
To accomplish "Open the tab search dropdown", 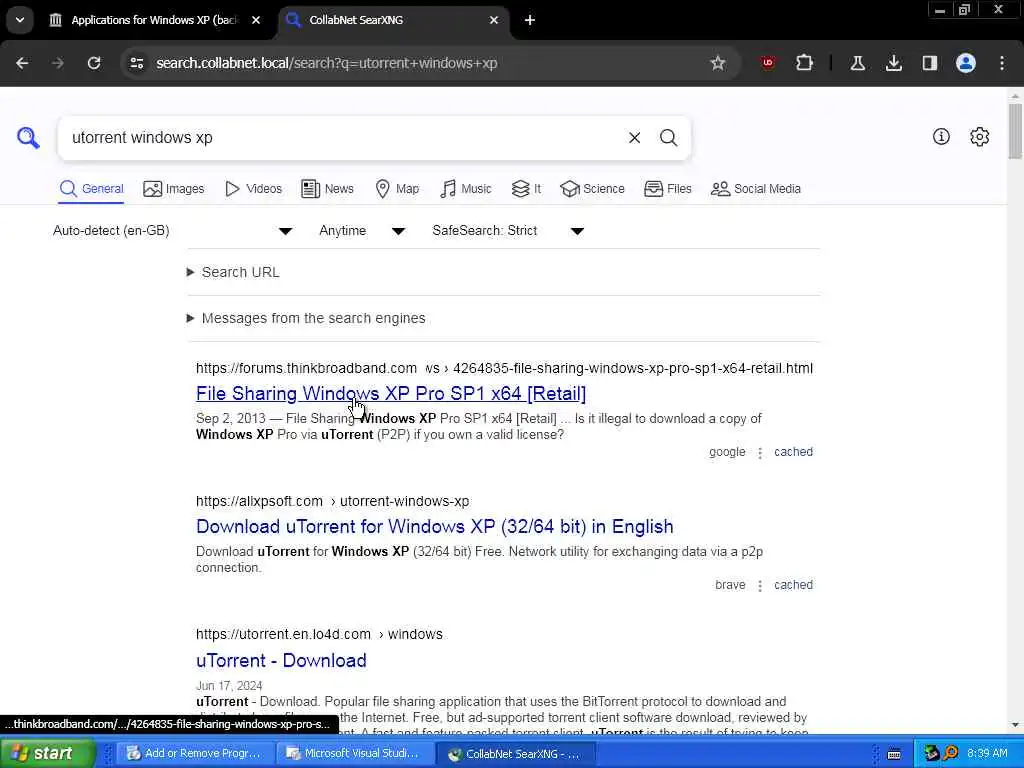I will (x=20, y=20).
